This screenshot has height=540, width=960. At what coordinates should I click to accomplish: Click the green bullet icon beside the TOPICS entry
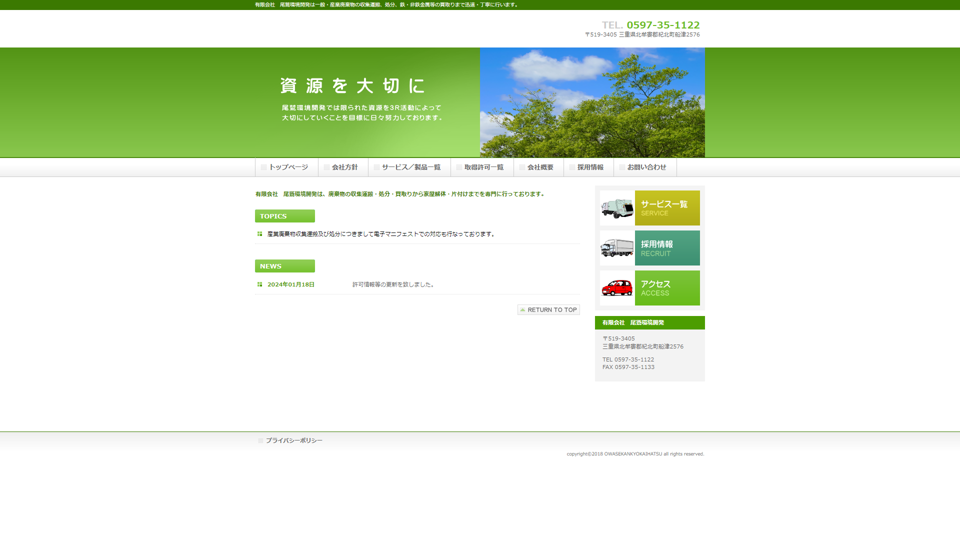(x=260, y=234)
